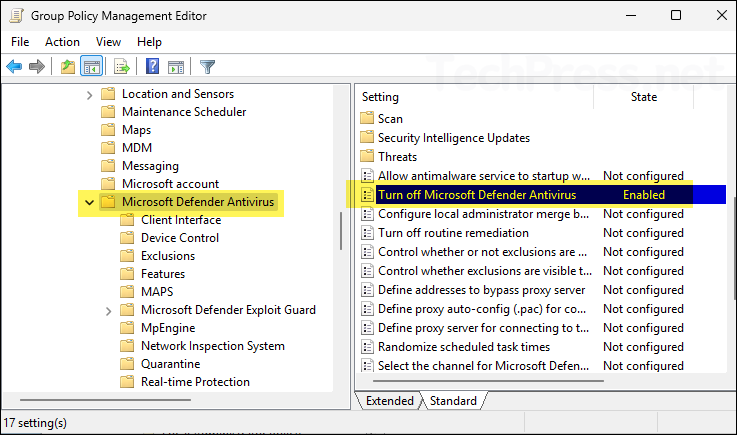This screenshot has width=737, height=435.
Task: Click the blue Back arrow toolbar icon
Action: click(x=14, y=66)
